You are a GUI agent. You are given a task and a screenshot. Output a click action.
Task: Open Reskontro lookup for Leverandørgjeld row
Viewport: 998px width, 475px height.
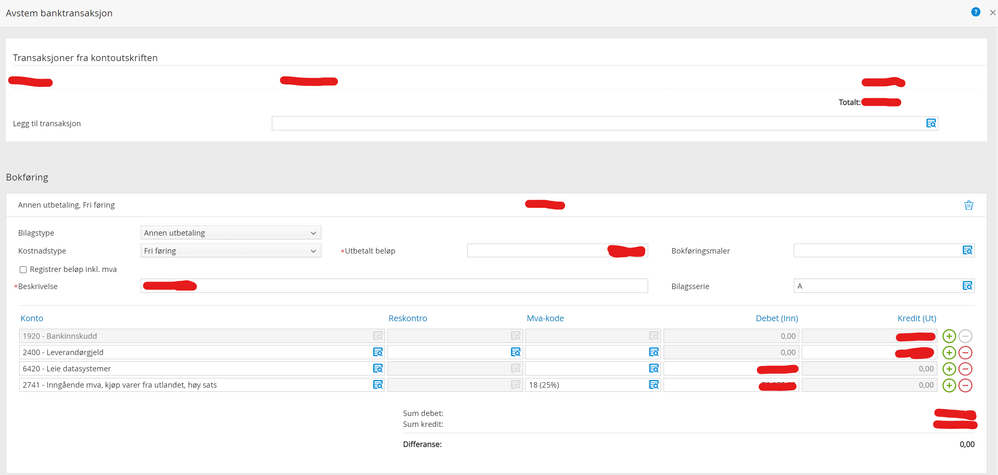pos(516,351)
